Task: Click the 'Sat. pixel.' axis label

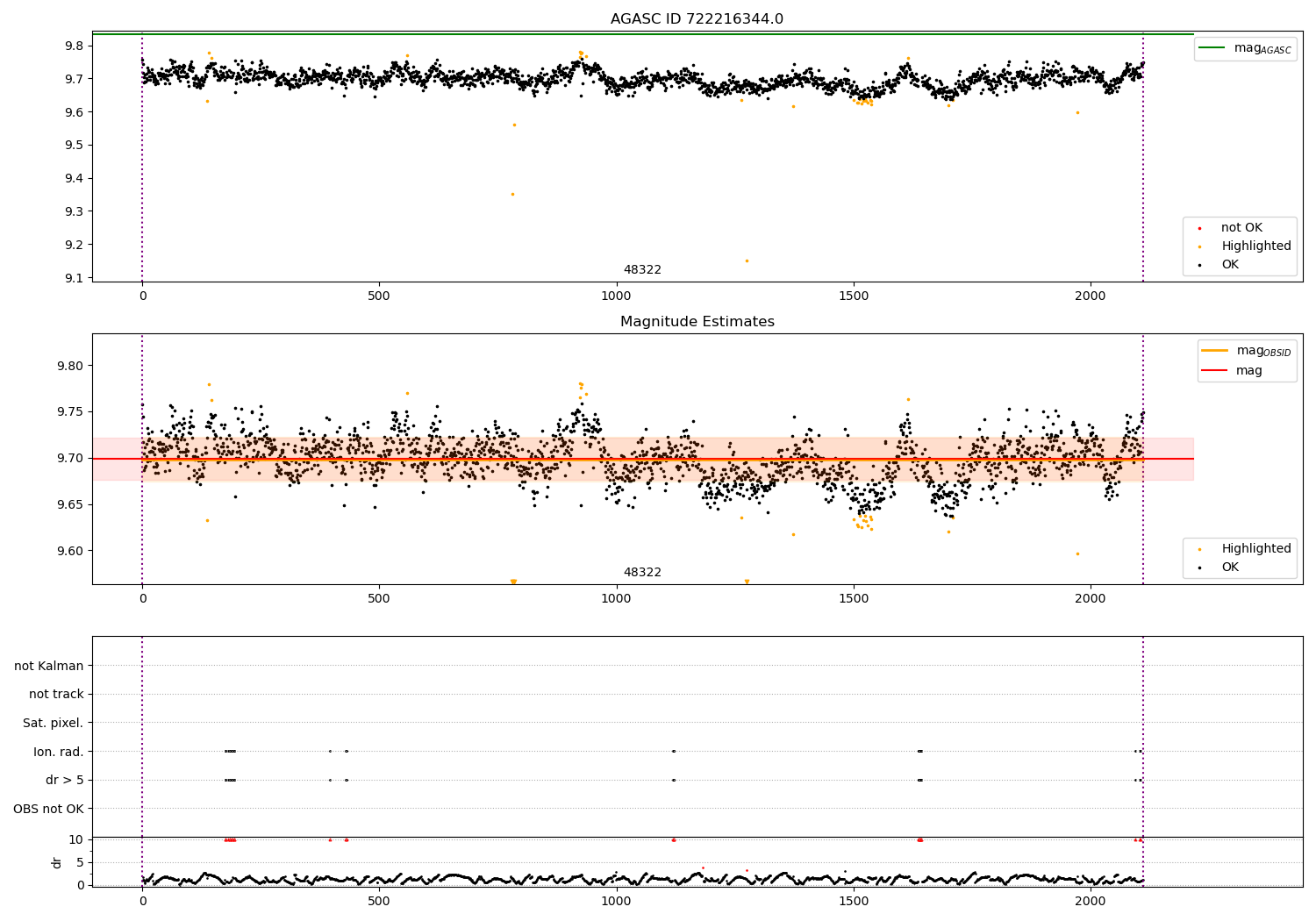Action: 54,723
